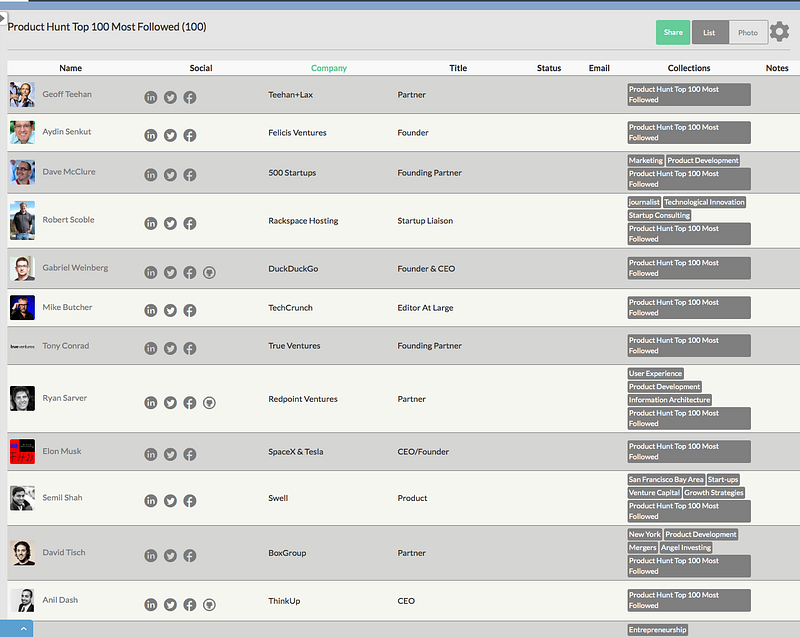This screenshot has height=637, width=800.
Task: Open Ryan Sarver's LinkedIn icon
Action: tap(151, 403)
